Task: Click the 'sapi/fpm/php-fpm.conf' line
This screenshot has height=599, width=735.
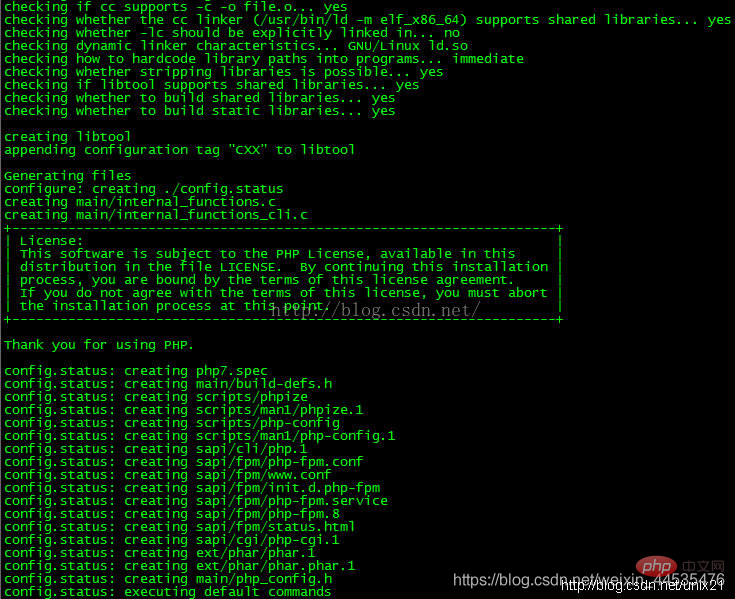Action: pyautogui.click(x=184, y=462)
